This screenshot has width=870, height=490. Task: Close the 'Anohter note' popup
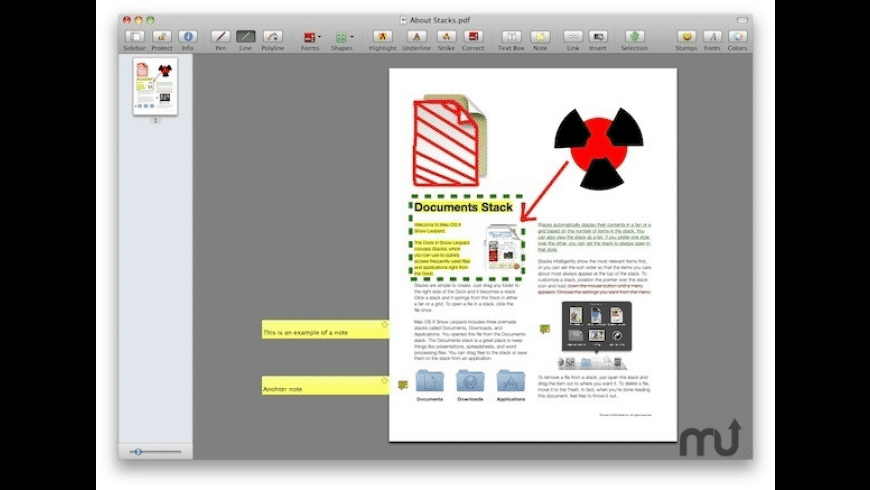[x=385, y=381]
